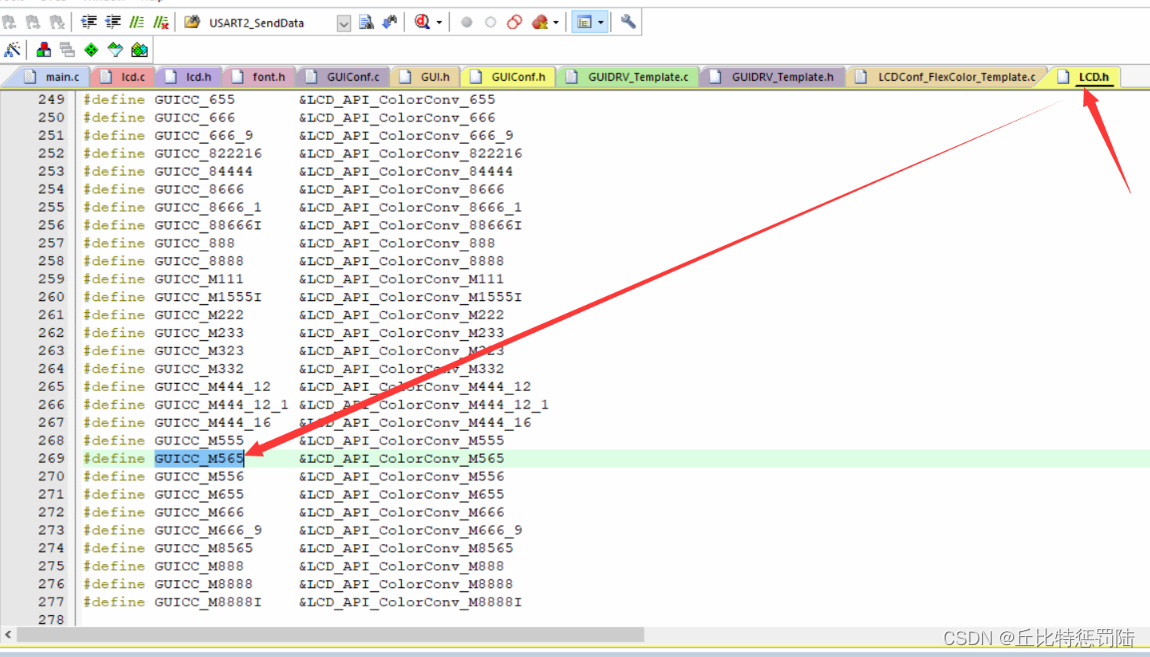Clear all bookmarks toolbar icon
Screen dimensions: 1150x657
[x=56, y=23]
